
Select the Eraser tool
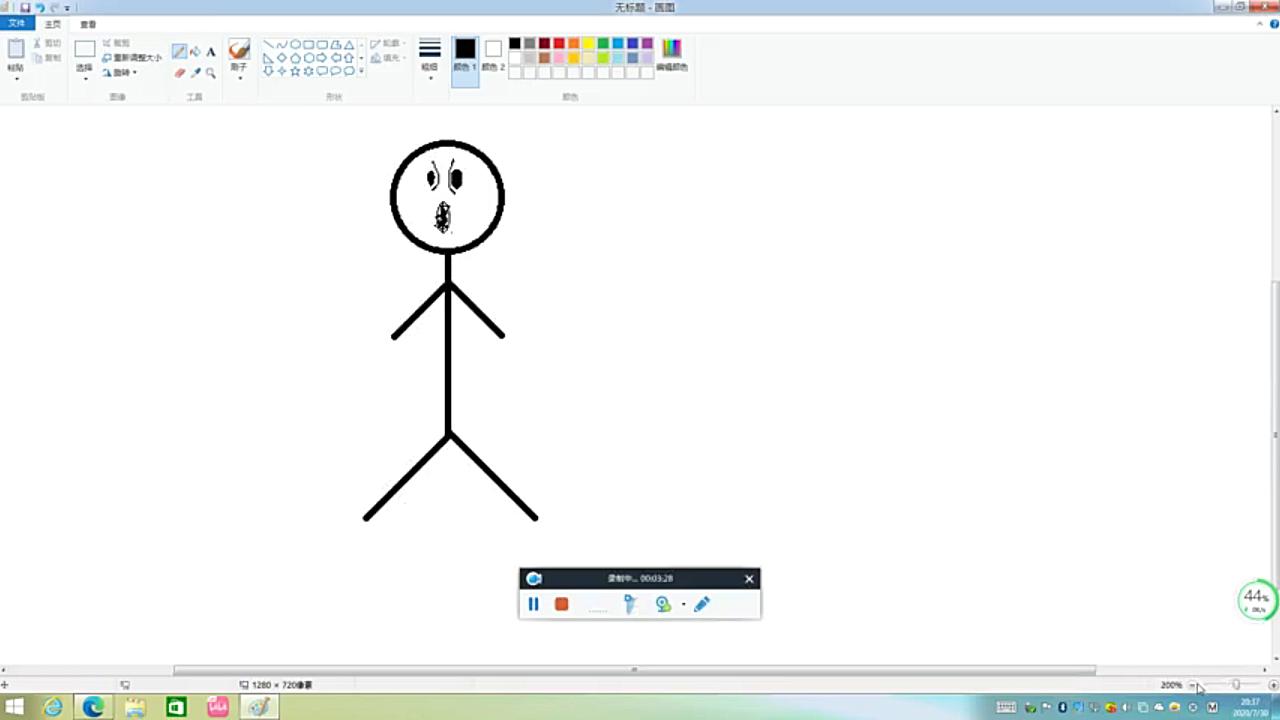[x=180, y=73]
